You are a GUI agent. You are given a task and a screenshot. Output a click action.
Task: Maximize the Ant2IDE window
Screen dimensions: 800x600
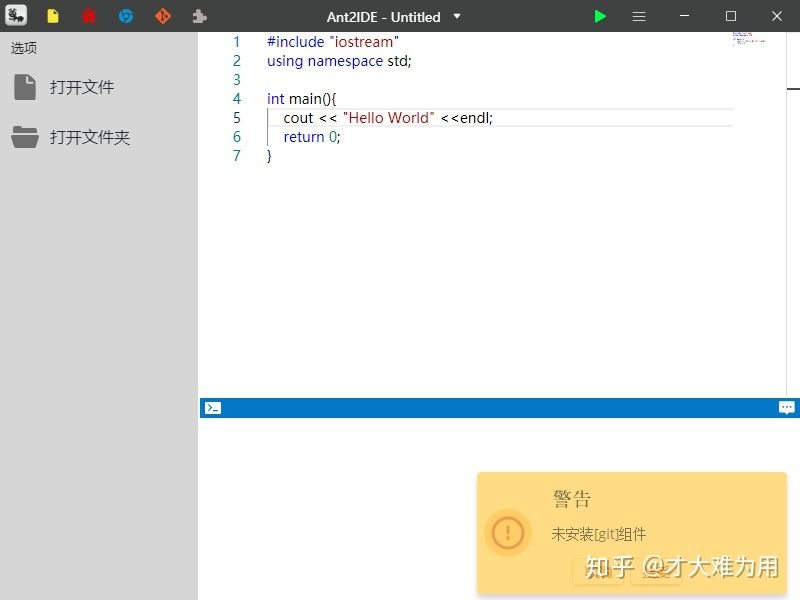731,16
